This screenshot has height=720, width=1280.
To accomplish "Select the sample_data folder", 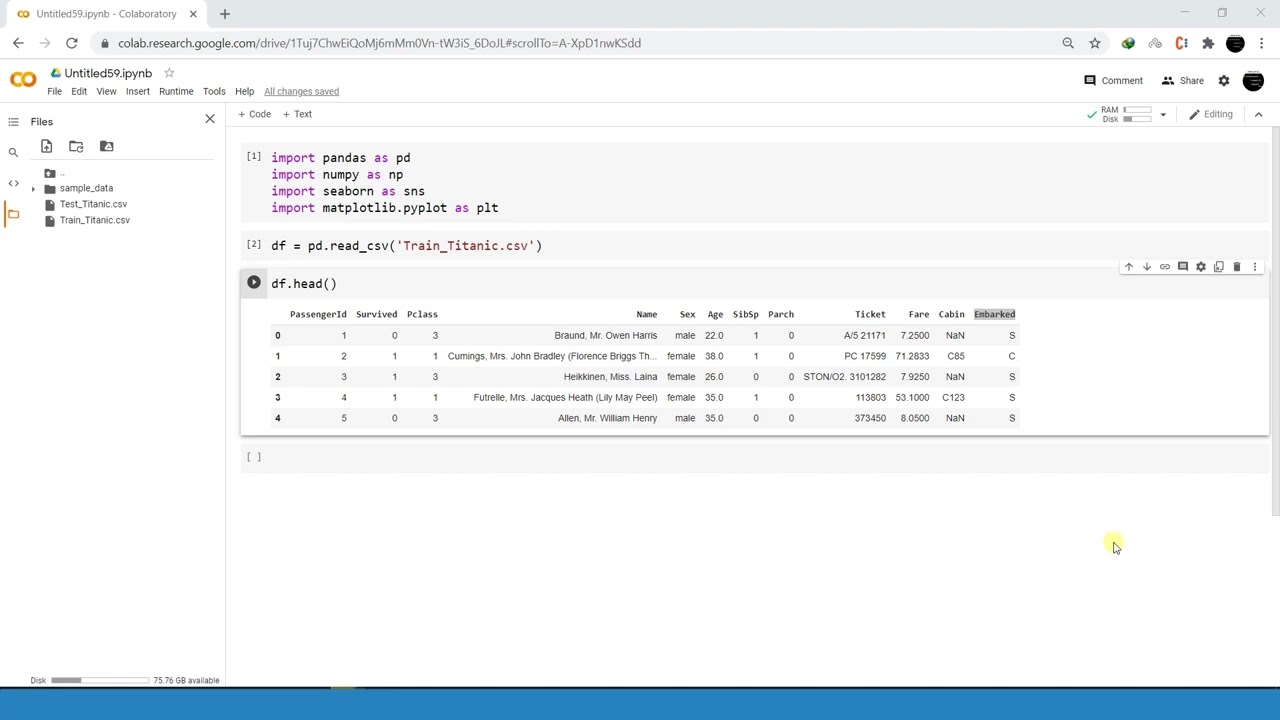I will (x=86, y=188).
